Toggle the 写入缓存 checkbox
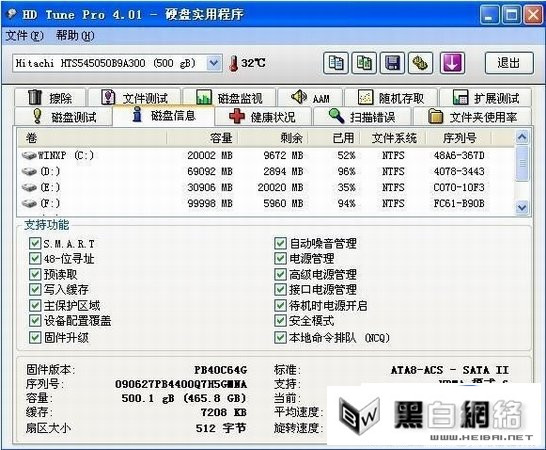Viewport: 546px width, 450px height. 35,289
